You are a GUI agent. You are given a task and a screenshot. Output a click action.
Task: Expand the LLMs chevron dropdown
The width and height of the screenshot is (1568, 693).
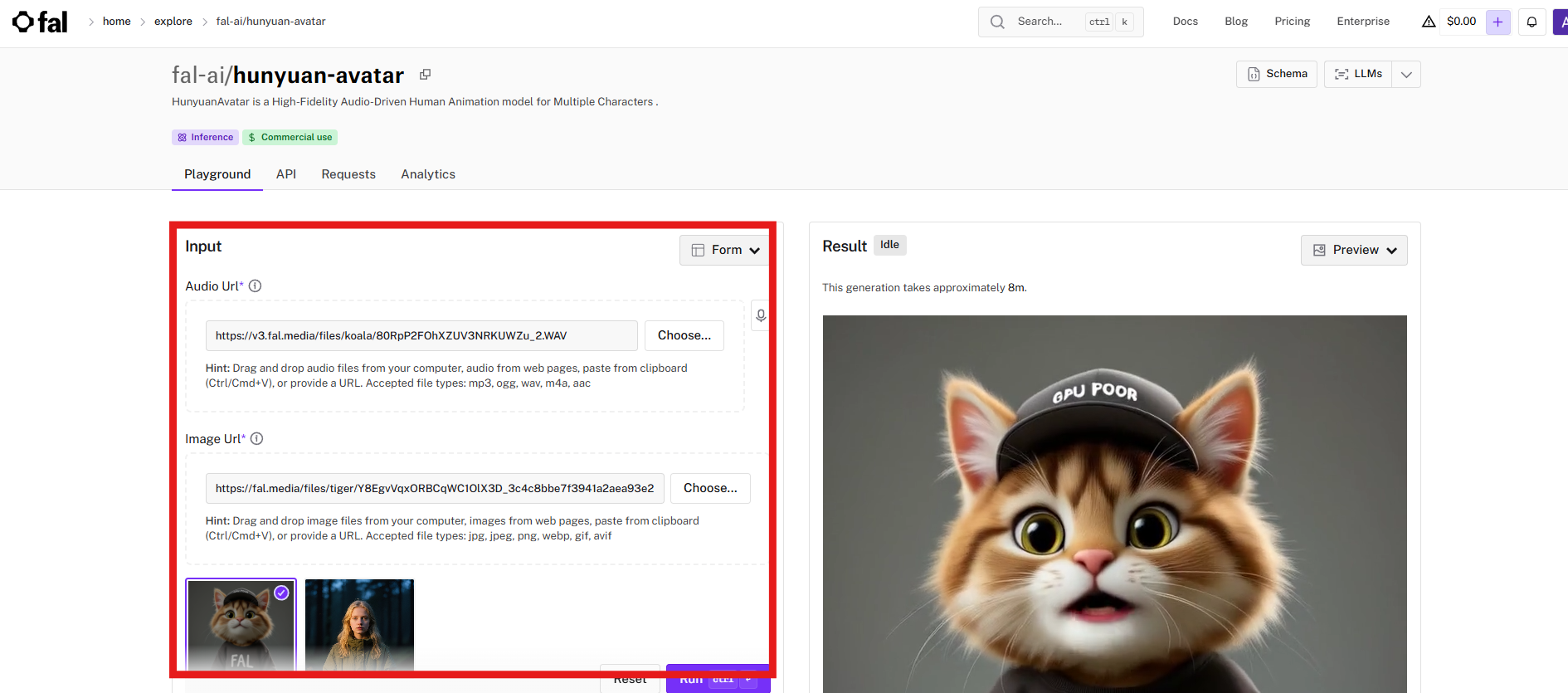coord(1406,75)
